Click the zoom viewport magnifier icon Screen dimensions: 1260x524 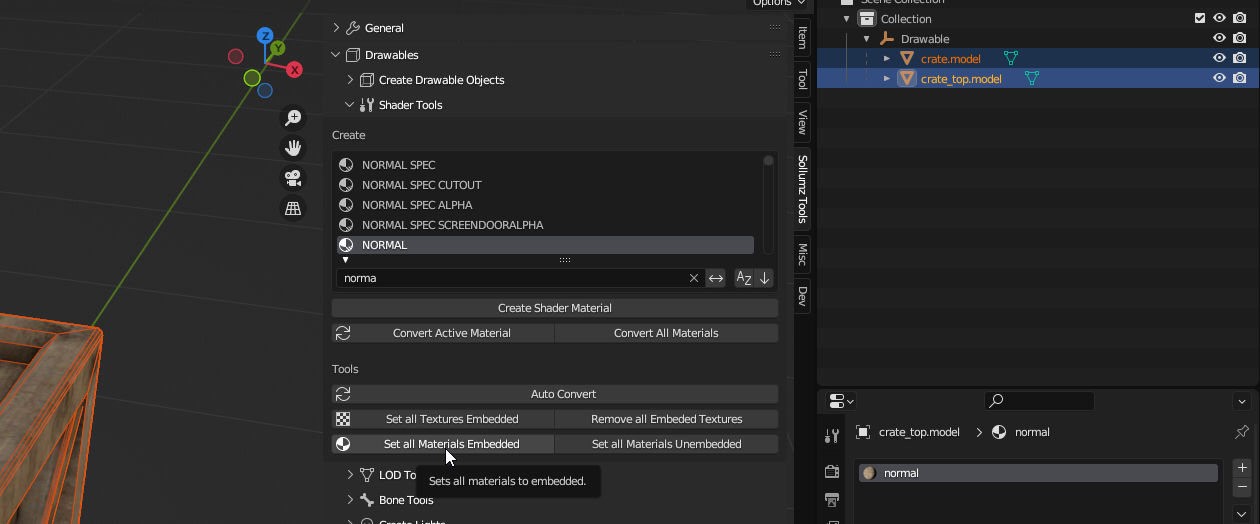point(293,118)
